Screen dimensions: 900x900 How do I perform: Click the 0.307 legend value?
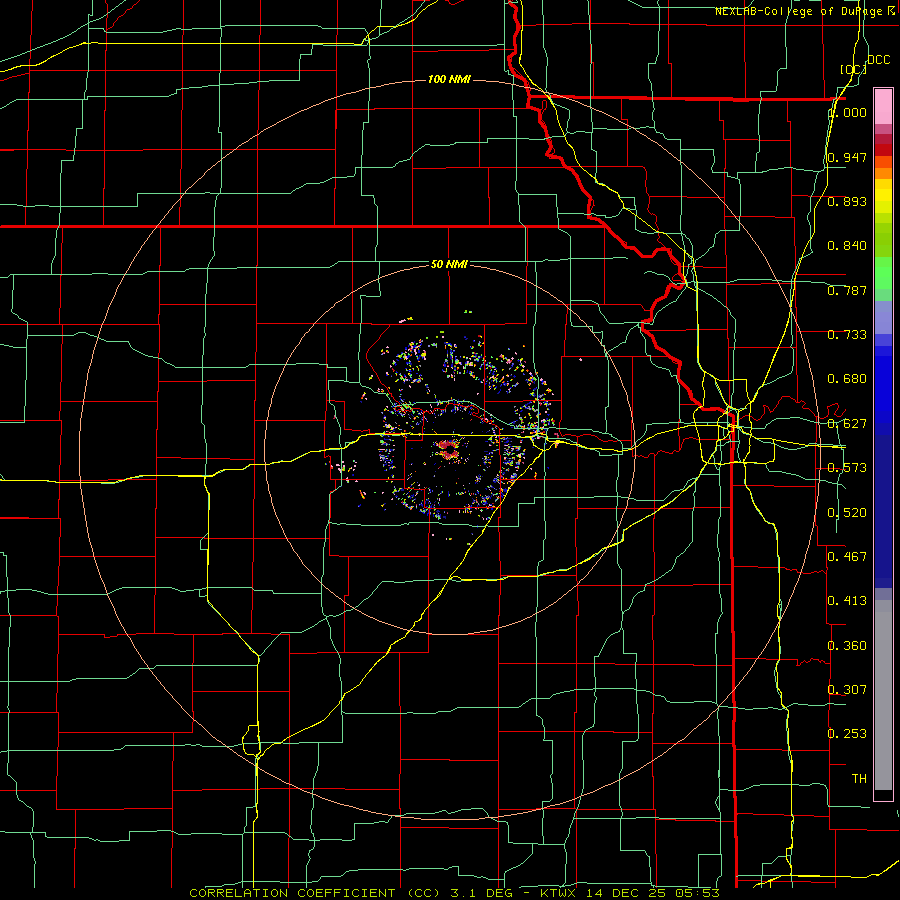(847, 690)
